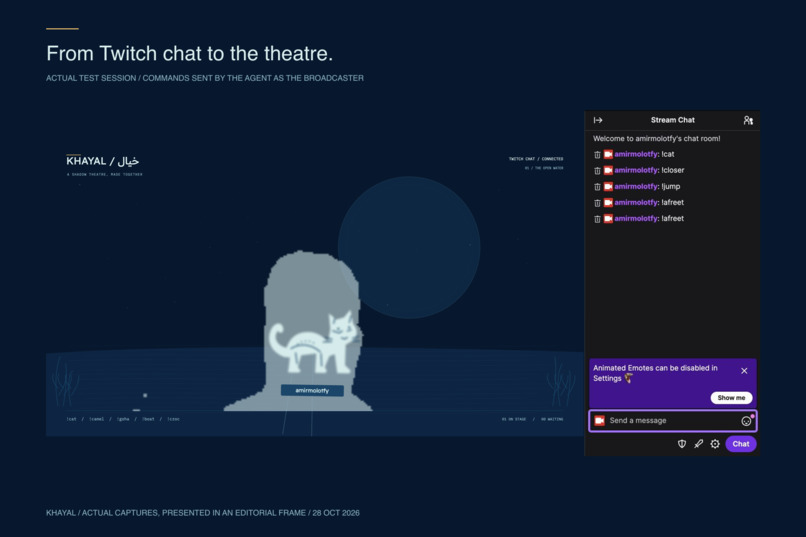Click the KHAYAL actual captures footer text
The height and width of the screenshot is (537, 806).
203,513
